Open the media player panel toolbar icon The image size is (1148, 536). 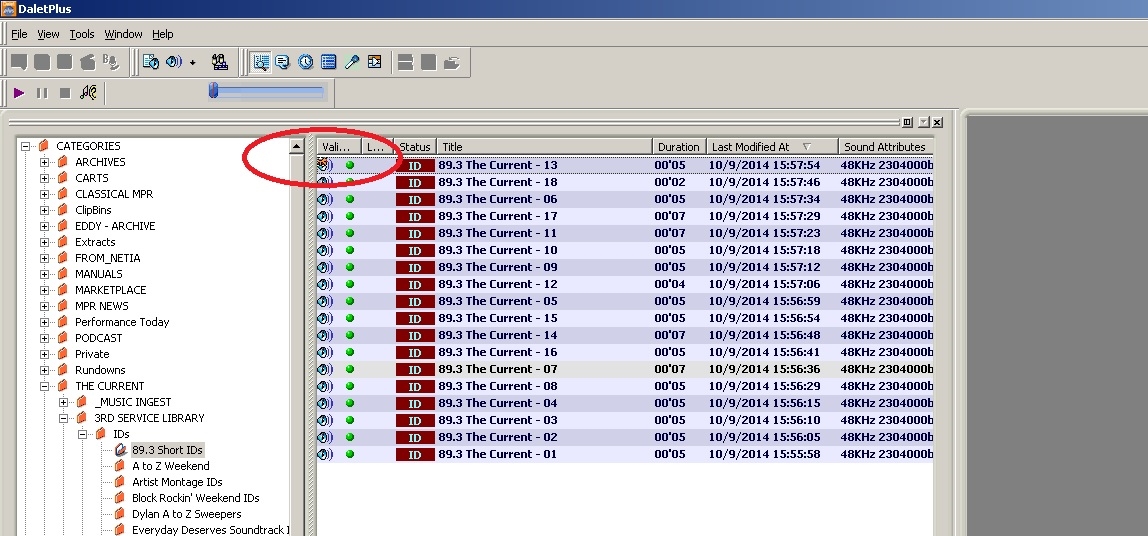click(x=375, y=62)
